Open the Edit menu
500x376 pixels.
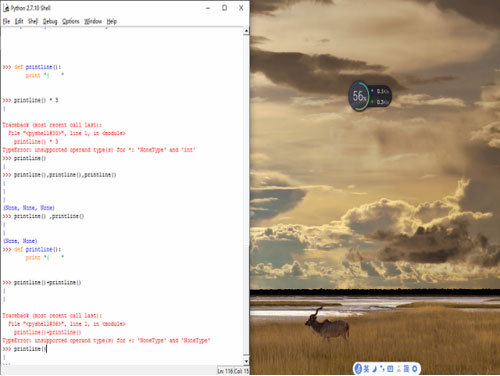(x=19, y=21)
